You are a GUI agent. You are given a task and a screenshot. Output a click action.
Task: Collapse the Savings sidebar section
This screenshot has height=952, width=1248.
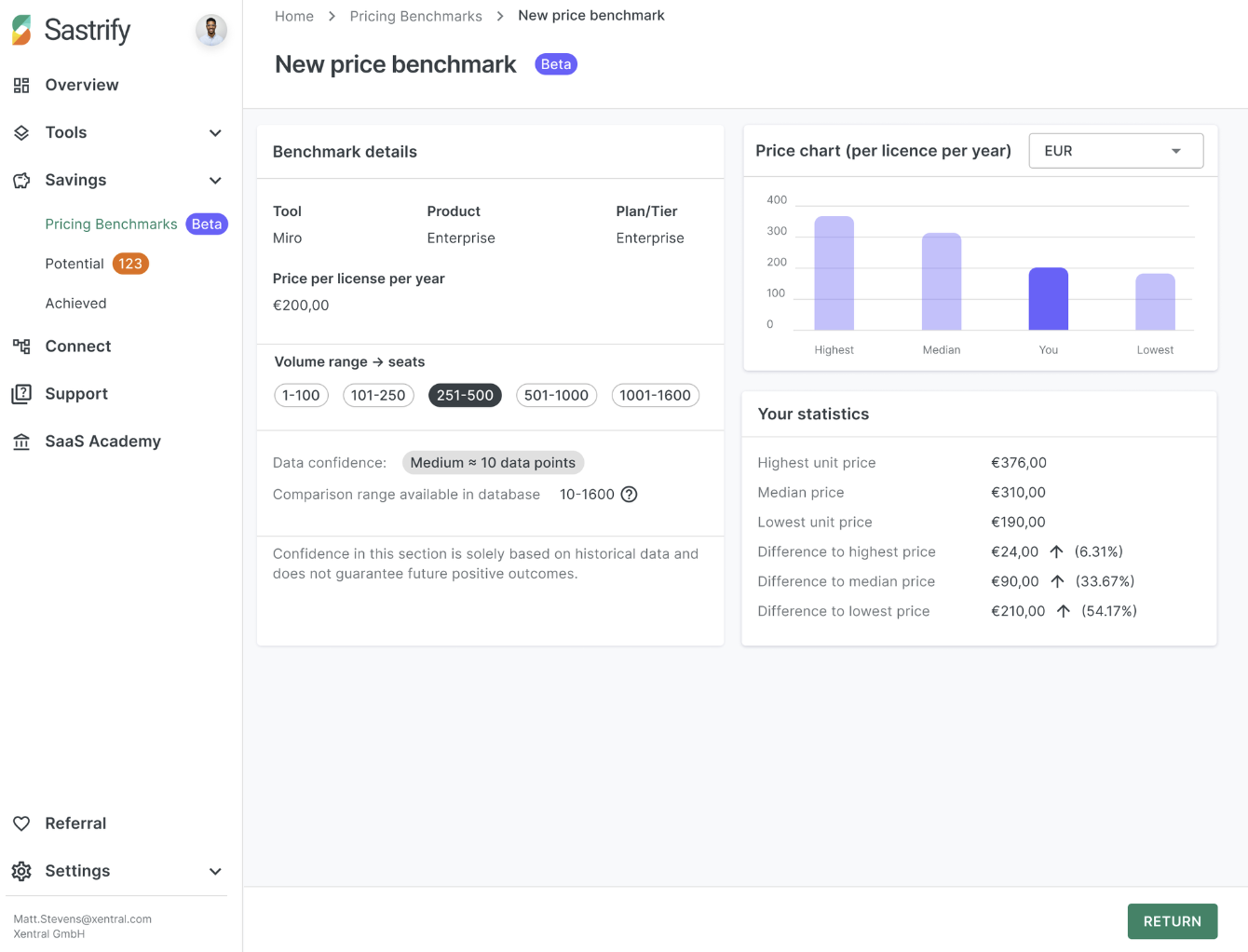pos(215,180)
